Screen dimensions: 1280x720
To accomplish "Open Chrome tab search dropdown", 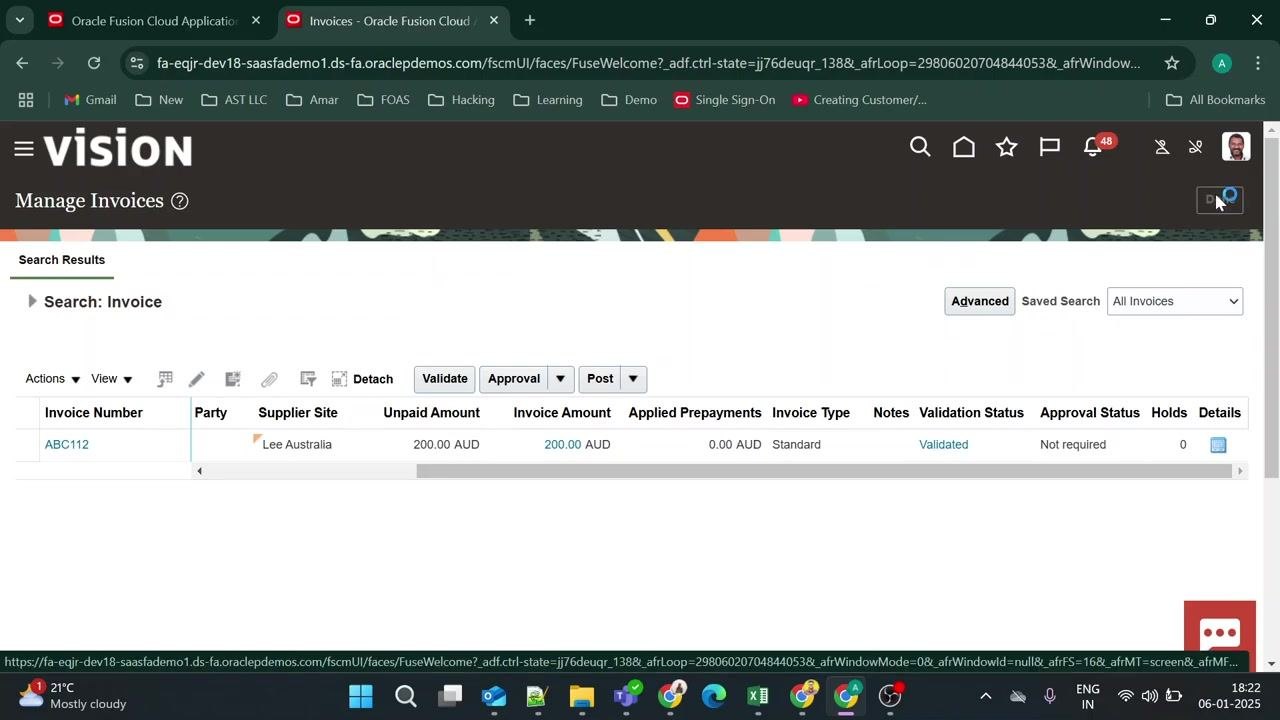I will (x=19, y=20).
